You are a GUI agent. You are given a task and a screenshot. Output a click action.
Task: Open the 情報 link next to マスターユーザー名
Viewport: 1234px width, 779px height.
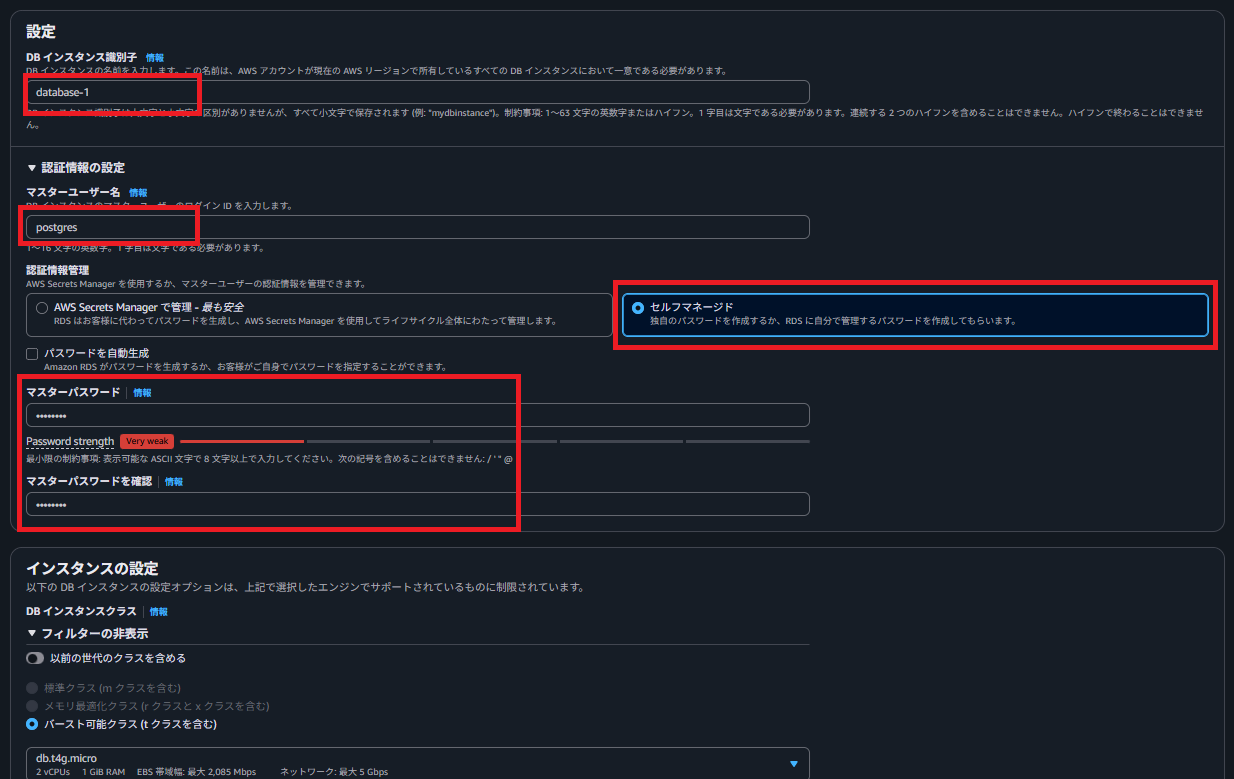(138, 192)
